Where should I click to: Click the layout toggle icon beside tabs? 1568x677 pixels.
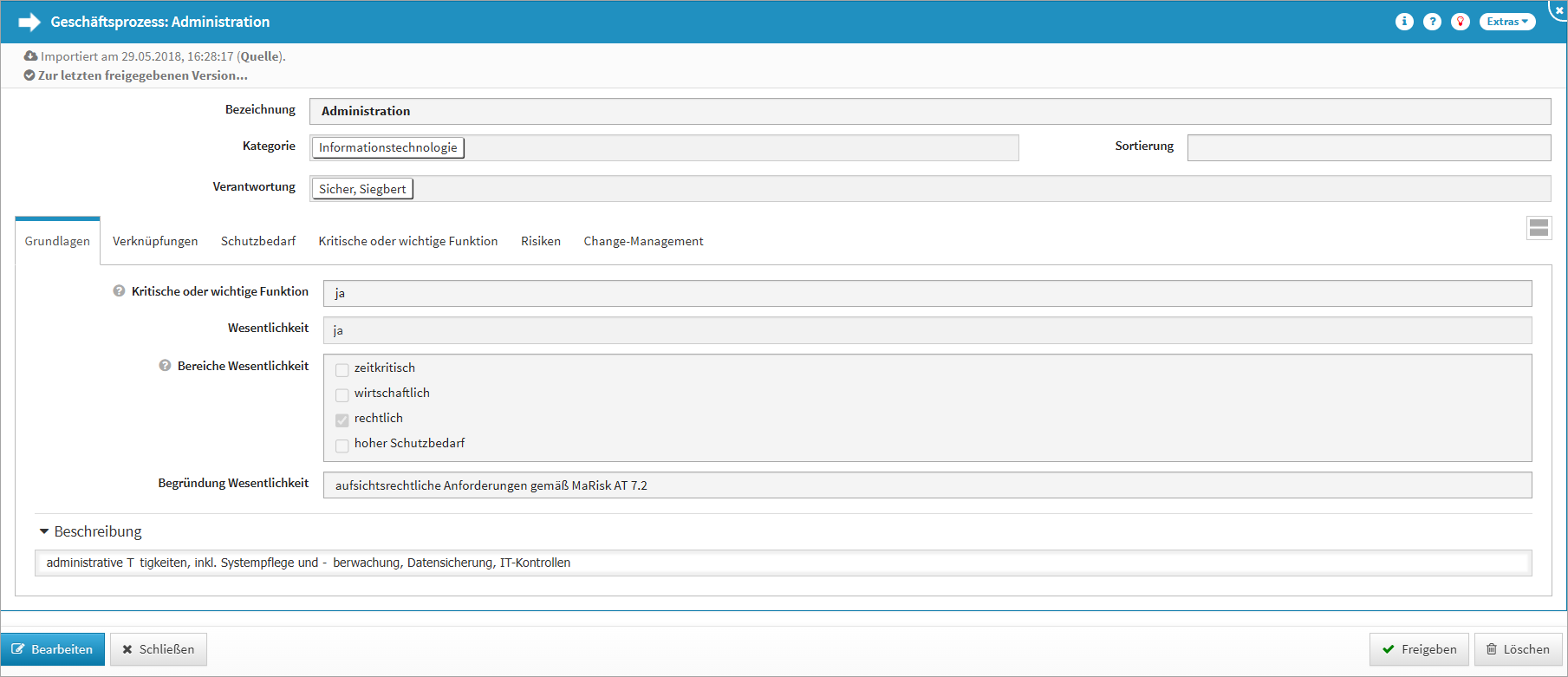(x=1539, y=228)
